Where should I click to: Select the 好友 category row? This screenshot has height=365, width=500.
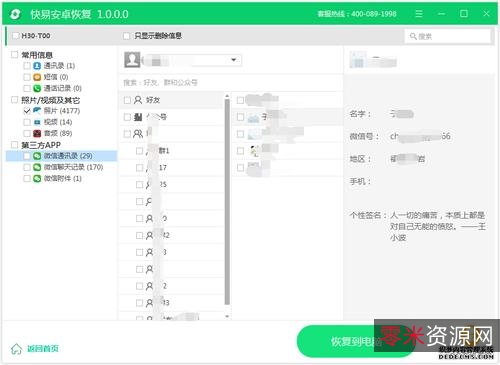click(x=172, y=100)
